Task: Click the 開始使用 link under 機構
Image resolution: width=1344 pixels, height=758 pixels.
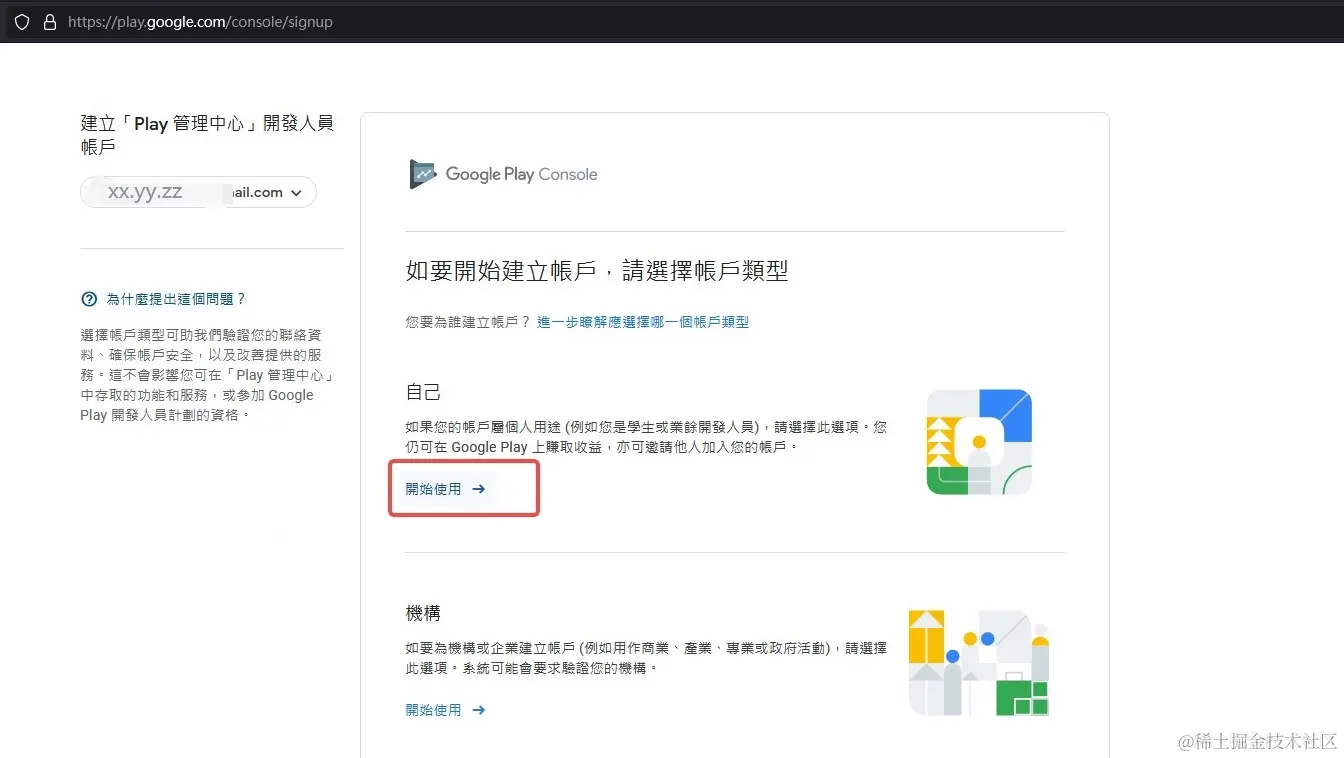Action: point(445,710)
